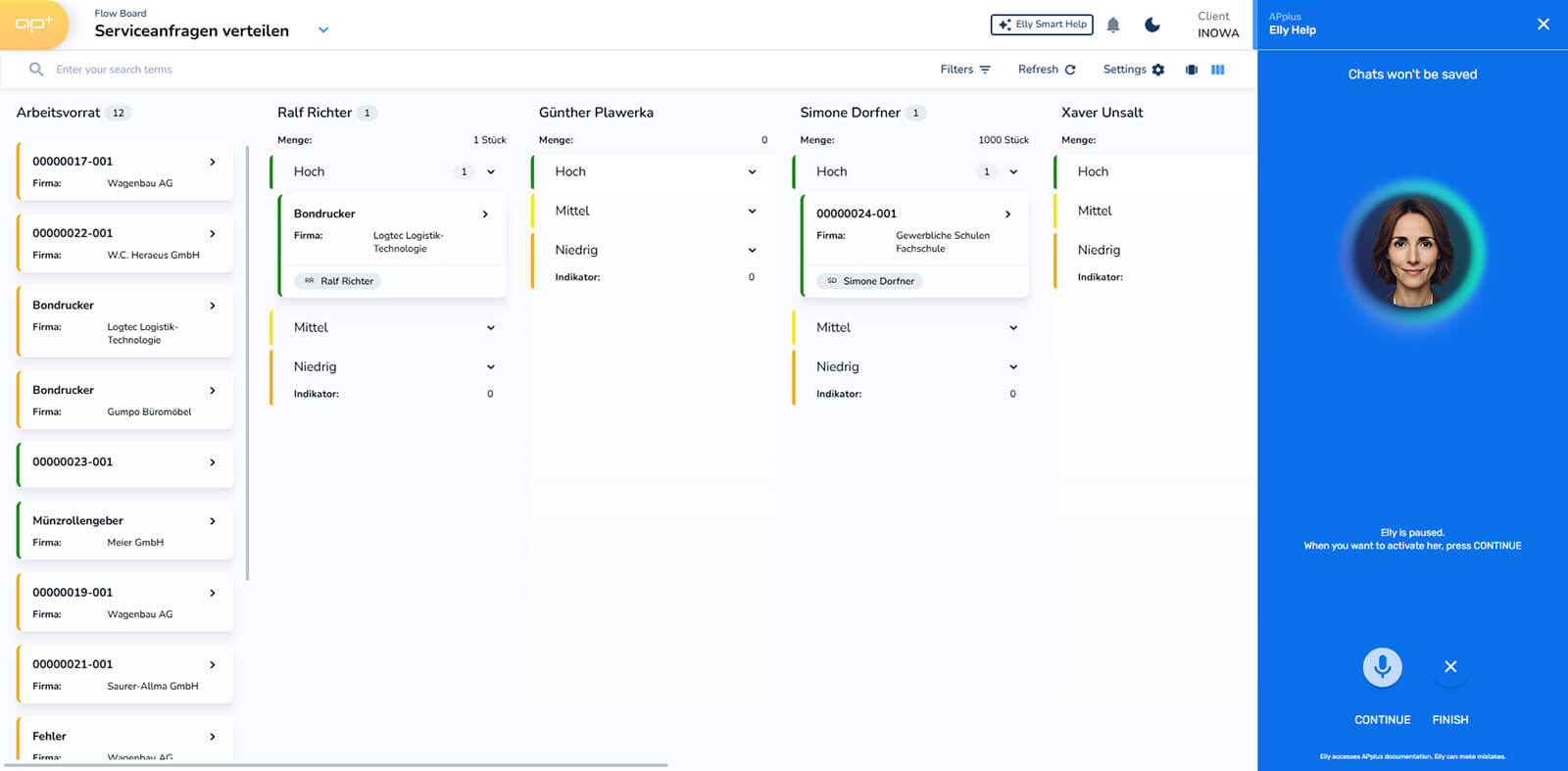Expand Niedrig group under Simone Dorfner
The image size is (1568, 771).
pos(1013,366)
